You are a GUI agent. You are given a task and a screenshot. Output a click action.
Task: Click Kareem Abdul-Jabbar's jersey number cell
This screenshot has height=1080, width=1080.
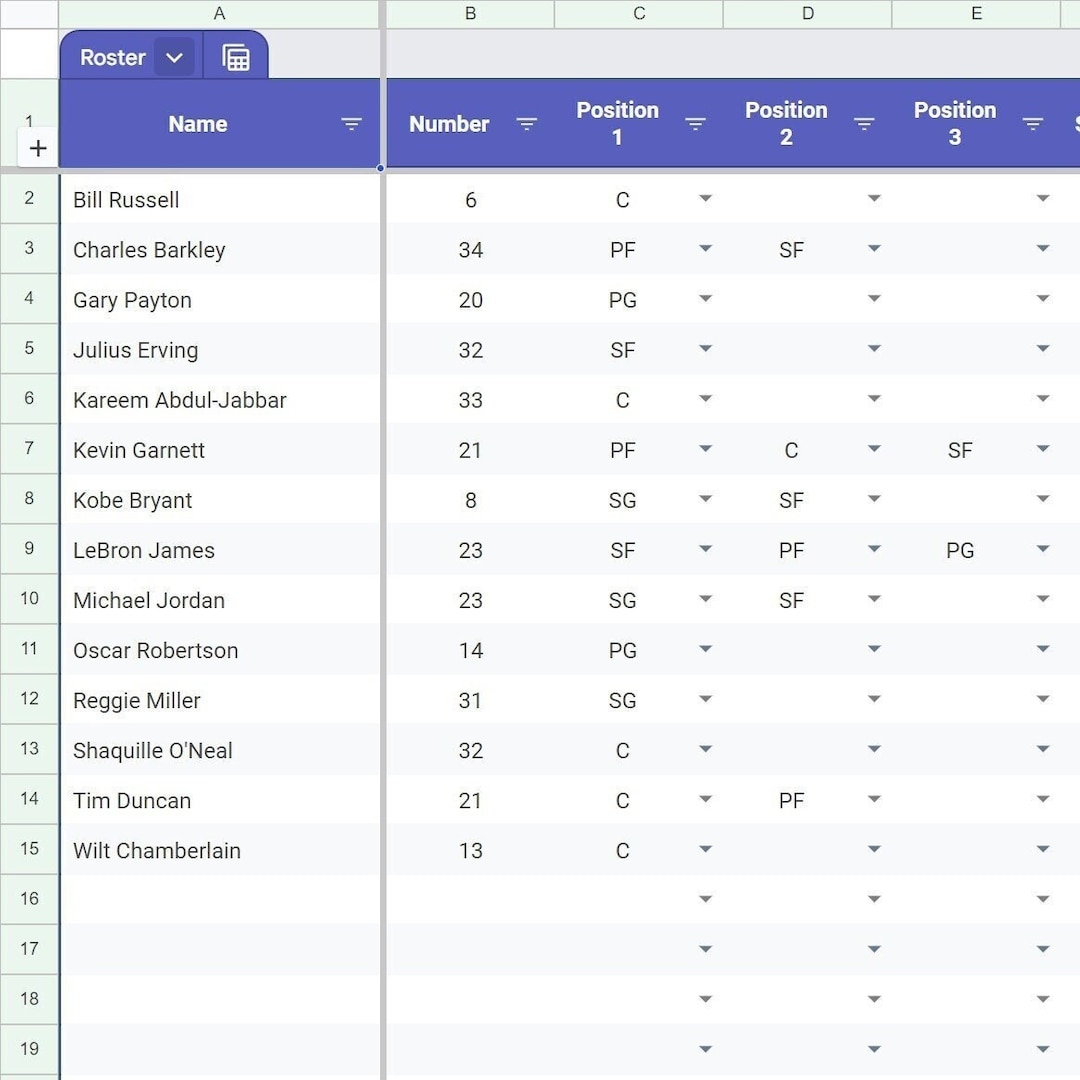[470, 400]
